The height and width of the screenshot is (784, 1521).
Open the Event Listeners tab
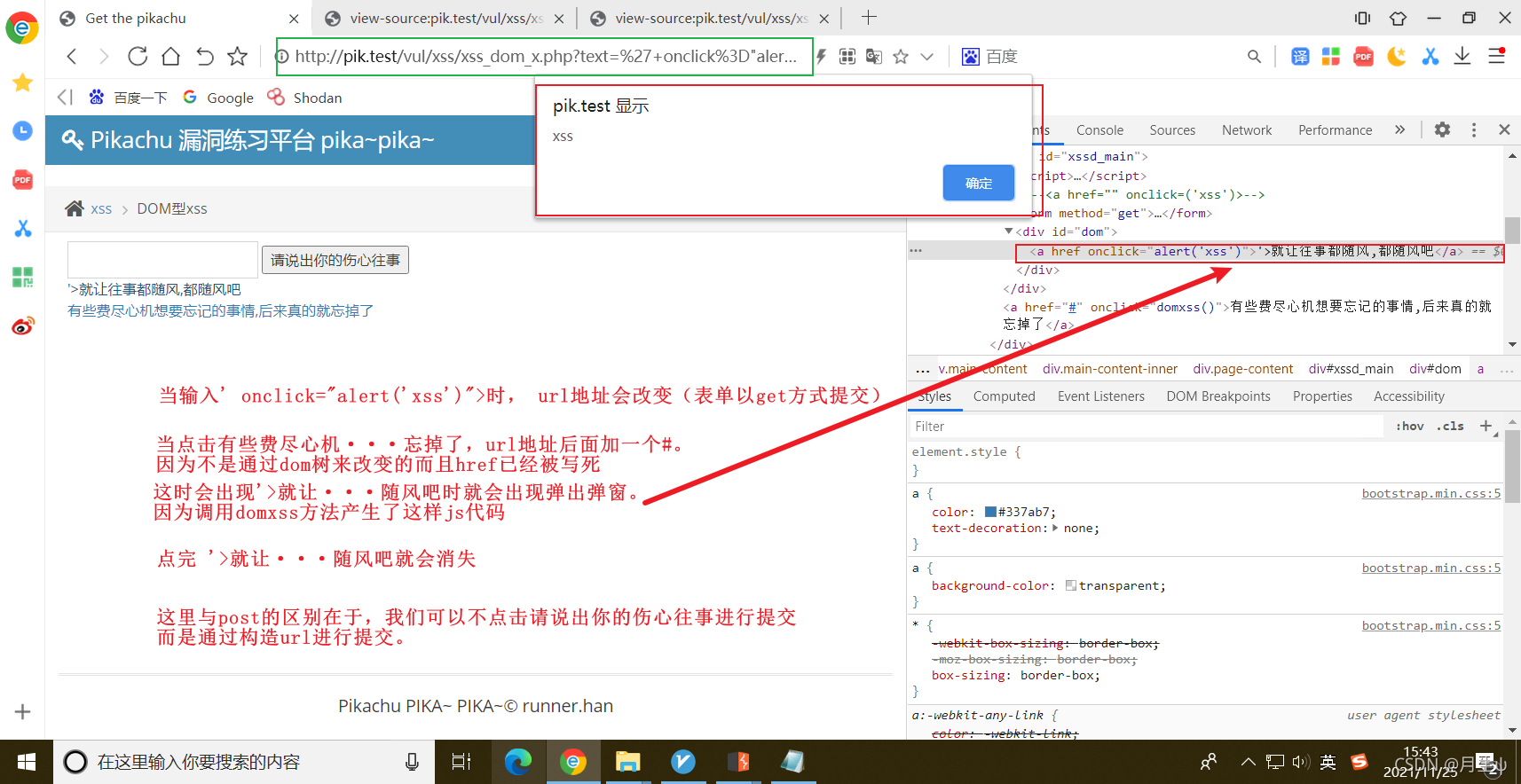1100,396
